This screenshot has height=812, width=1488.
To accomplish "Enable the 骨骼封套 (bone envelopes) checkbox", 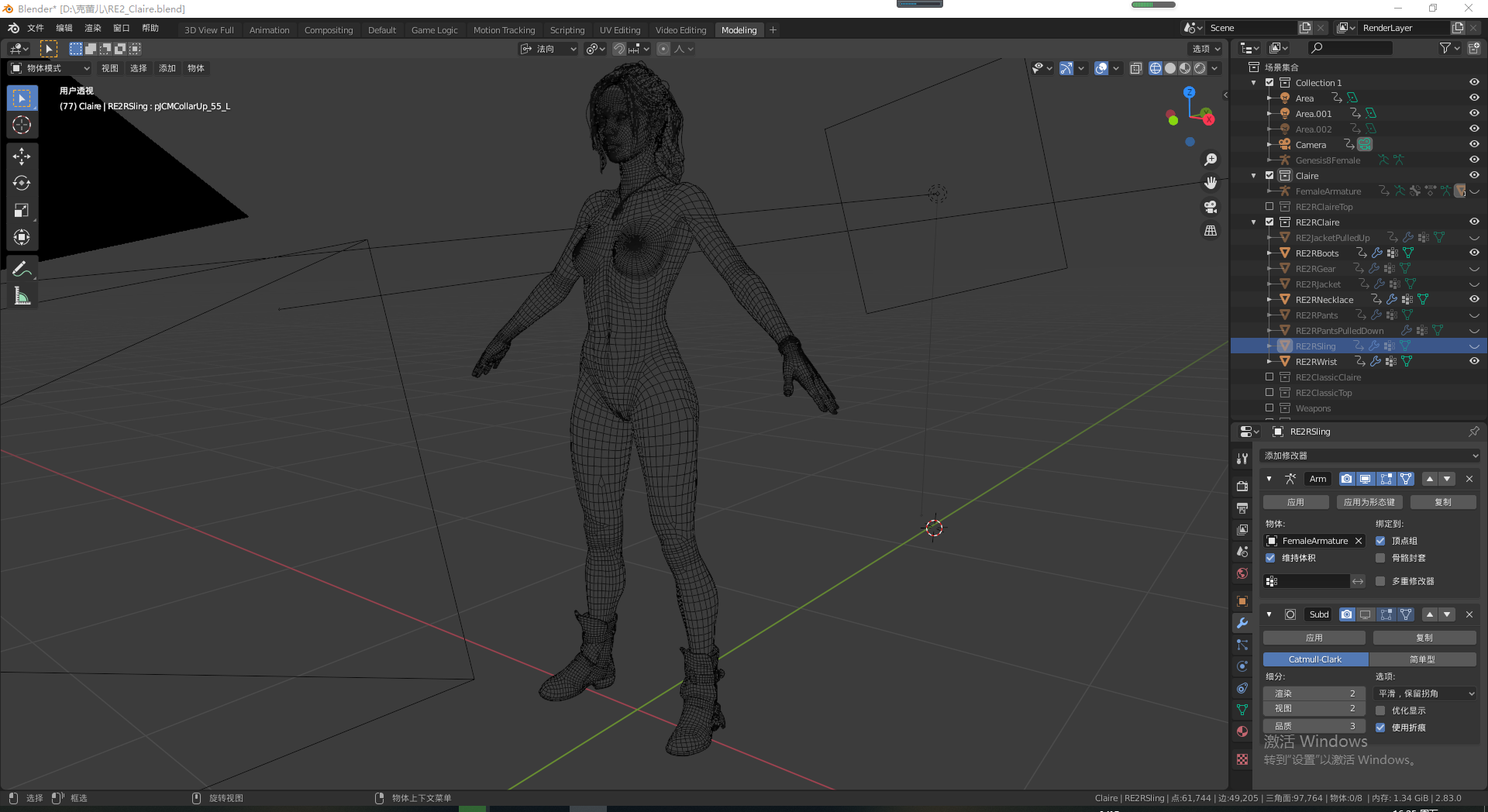I will coord(1380,558).
